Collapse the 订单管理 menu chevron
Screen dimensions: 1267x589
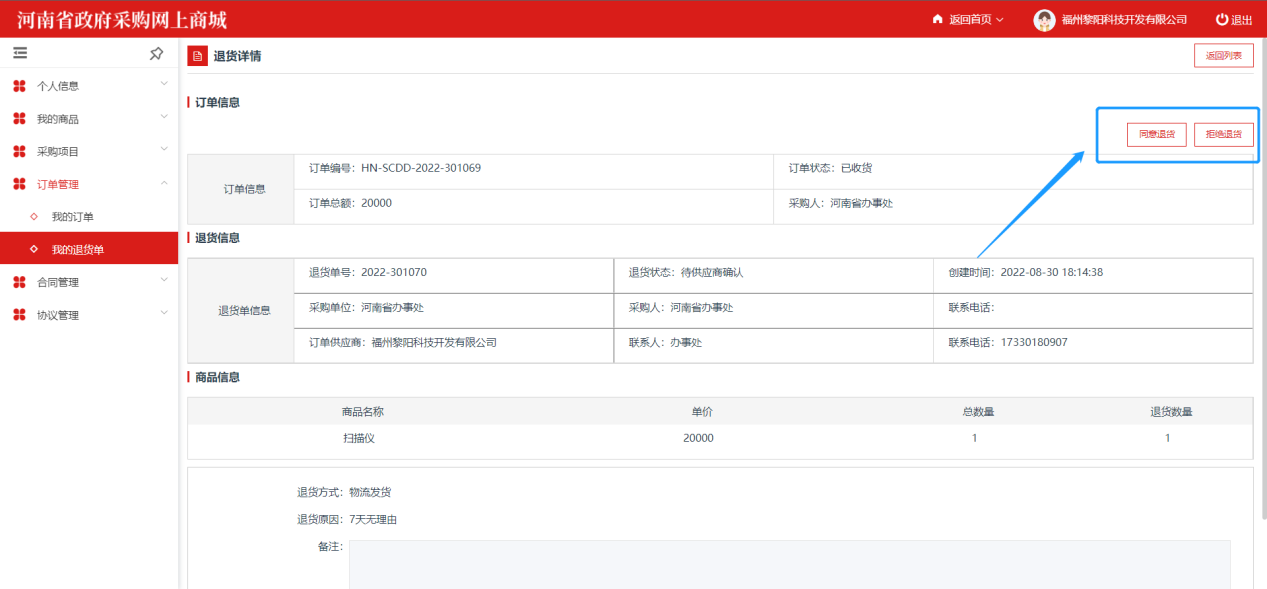pos(164,182)
